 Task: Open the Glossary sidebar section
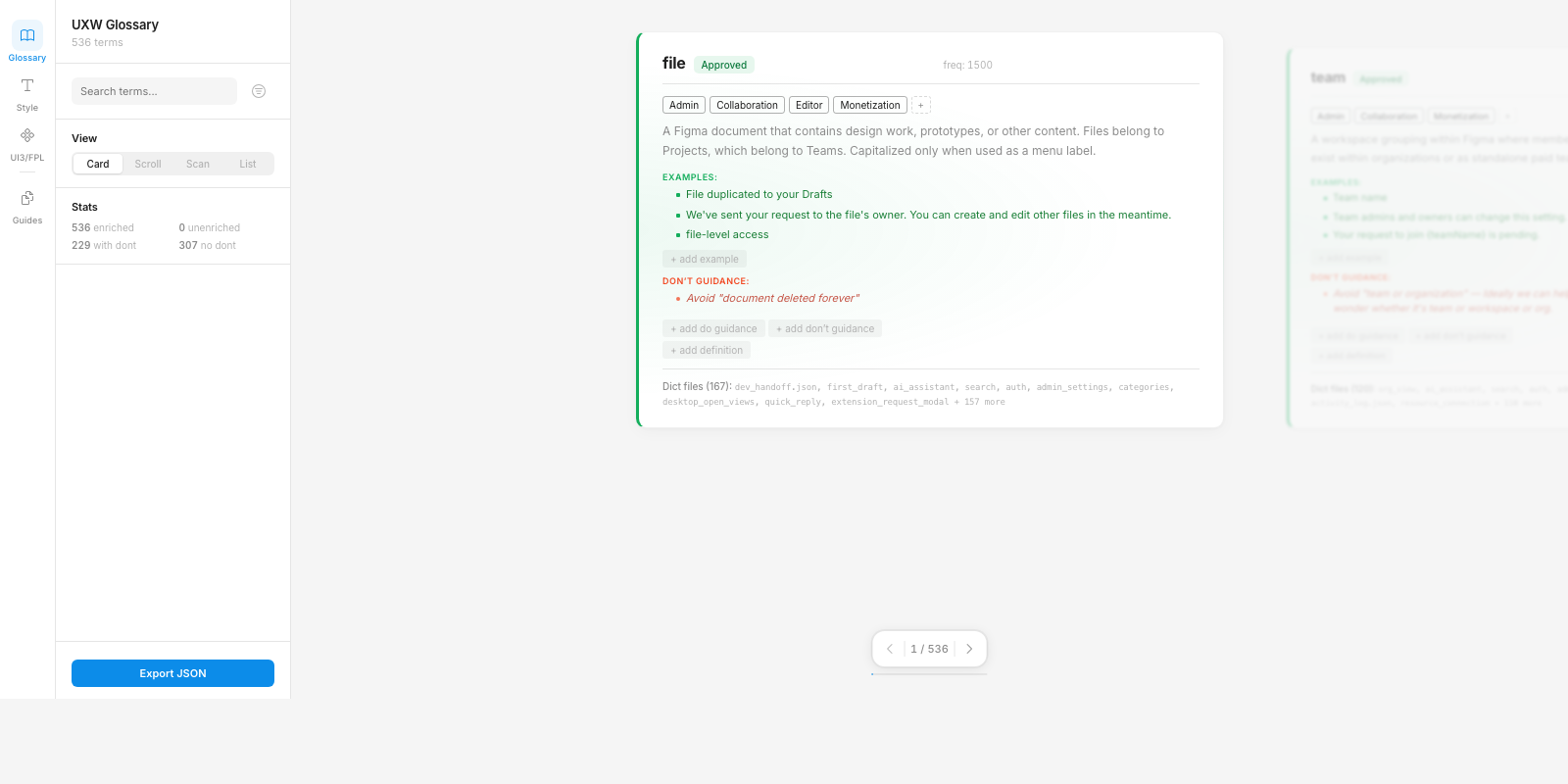27,43
